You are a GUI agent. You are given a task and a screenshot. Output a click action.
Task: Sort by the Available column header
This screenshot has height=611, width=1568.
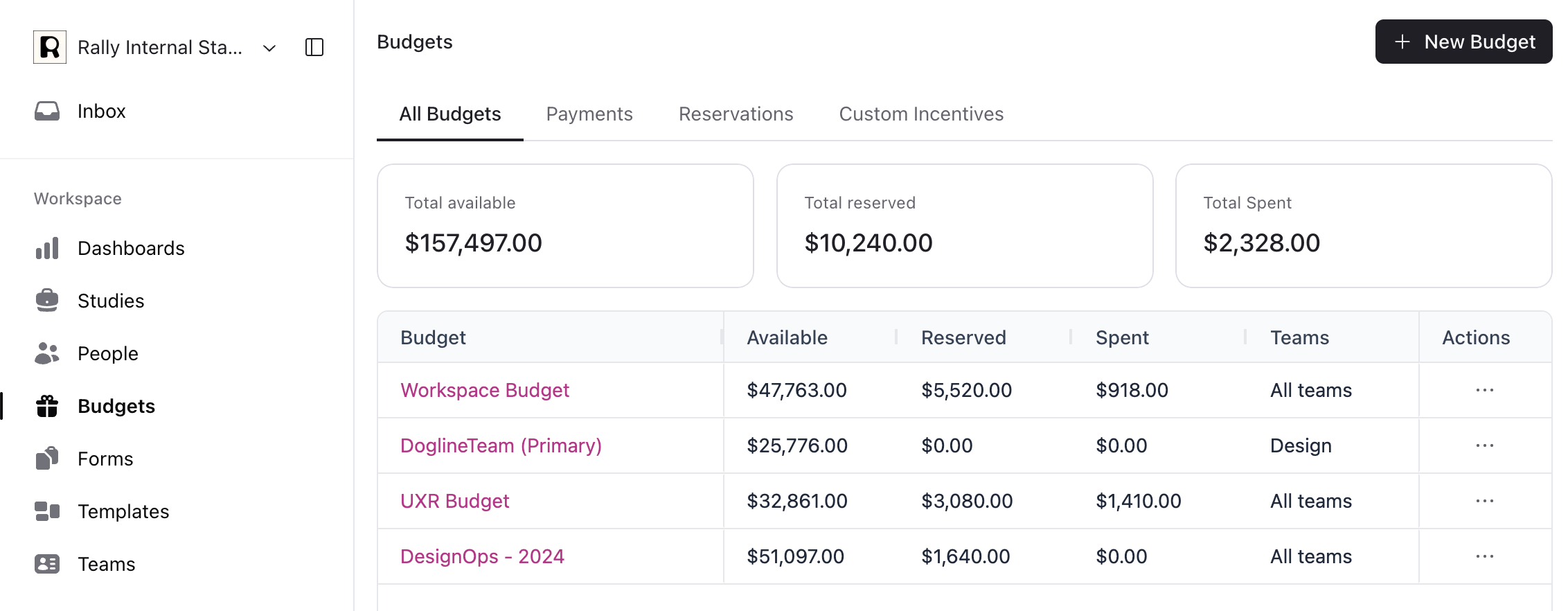pyautogui.click(x=787, y=337)
